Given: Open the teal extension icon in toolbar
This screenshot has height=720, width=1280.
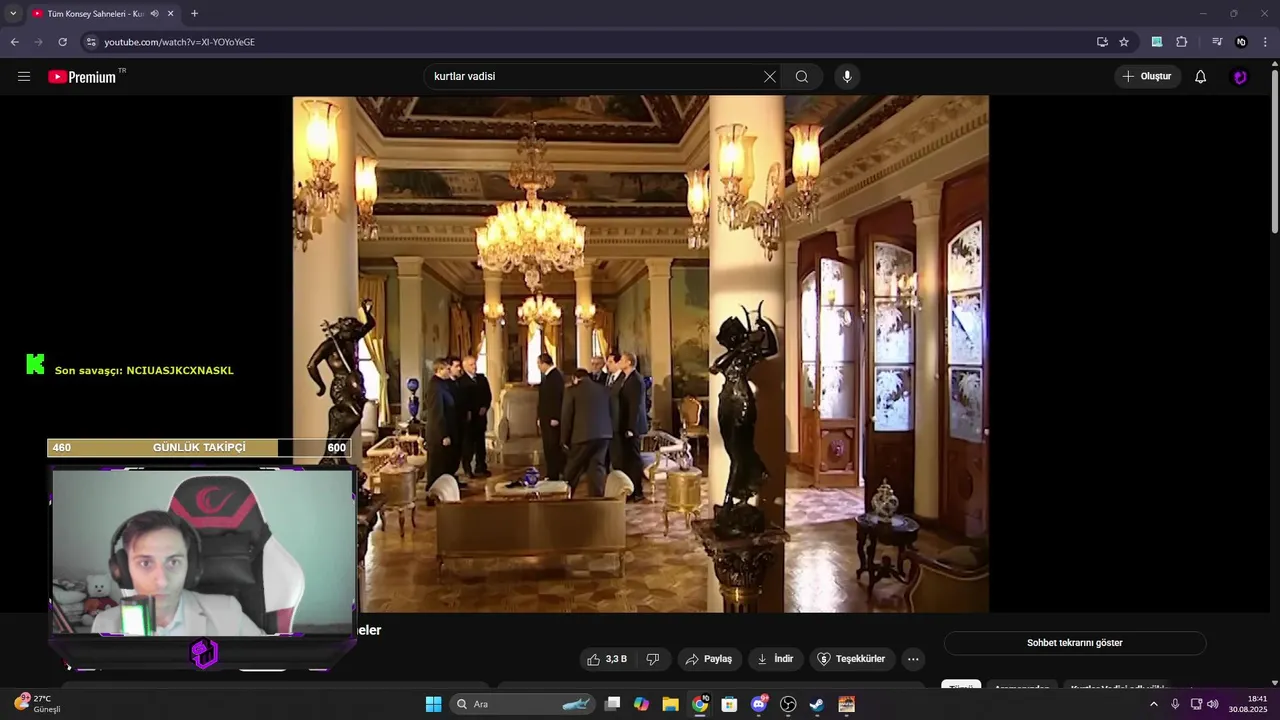Looking at the screenshot, I should pyautogui.click(x=1157, y=42).
